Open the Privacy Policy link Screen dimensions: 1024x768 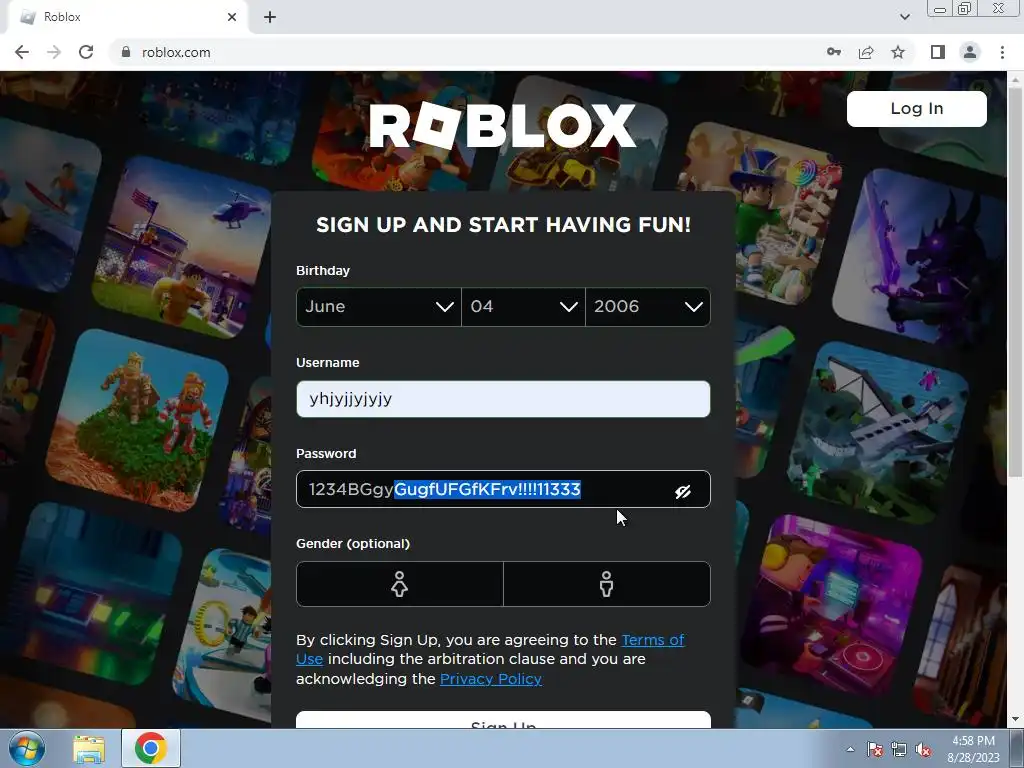(490, 679)
